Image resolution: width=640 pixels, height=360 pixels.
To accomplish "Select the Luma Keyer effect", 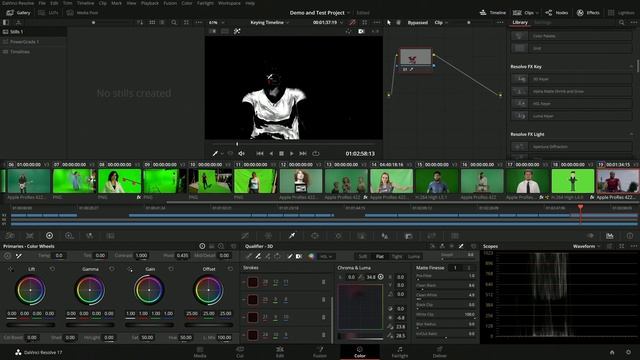I will coord(572,116).
